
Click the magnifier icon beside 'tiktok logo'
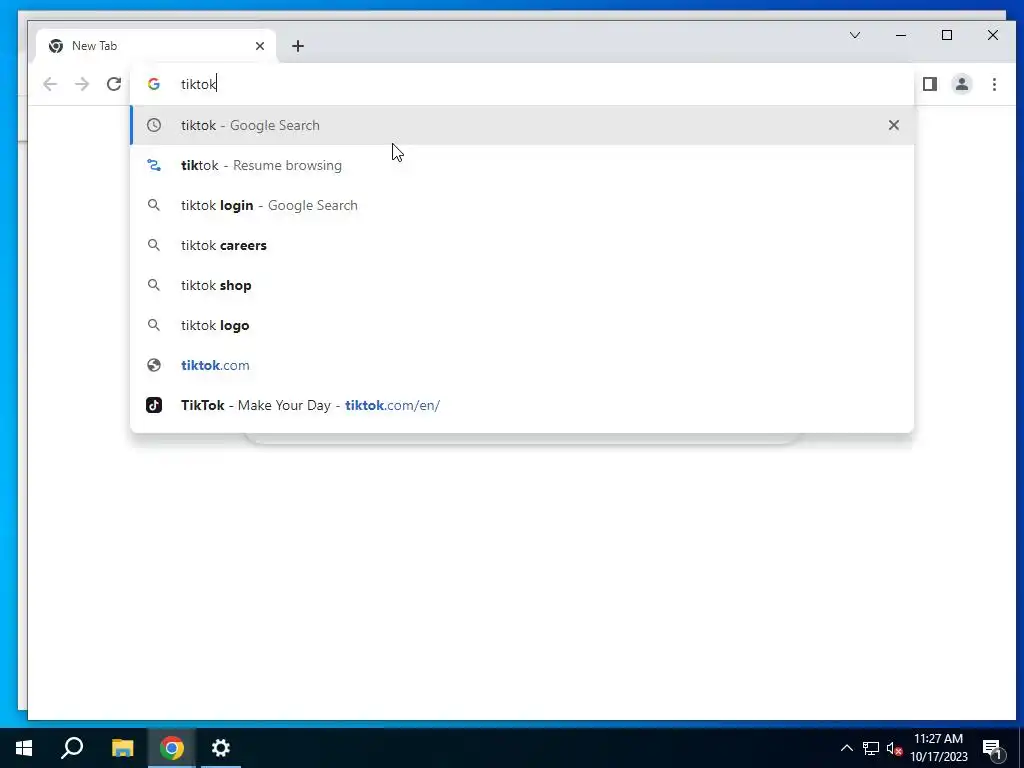click(x=153, y=325)
